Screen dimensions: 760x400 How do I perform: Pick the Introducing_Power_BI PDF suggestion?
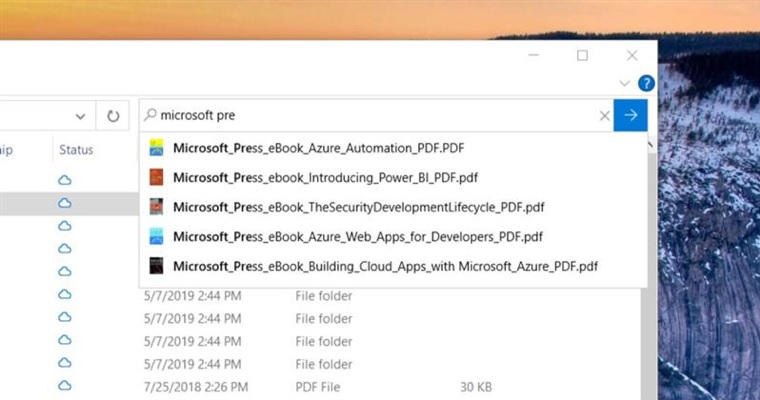pos(325,178)
